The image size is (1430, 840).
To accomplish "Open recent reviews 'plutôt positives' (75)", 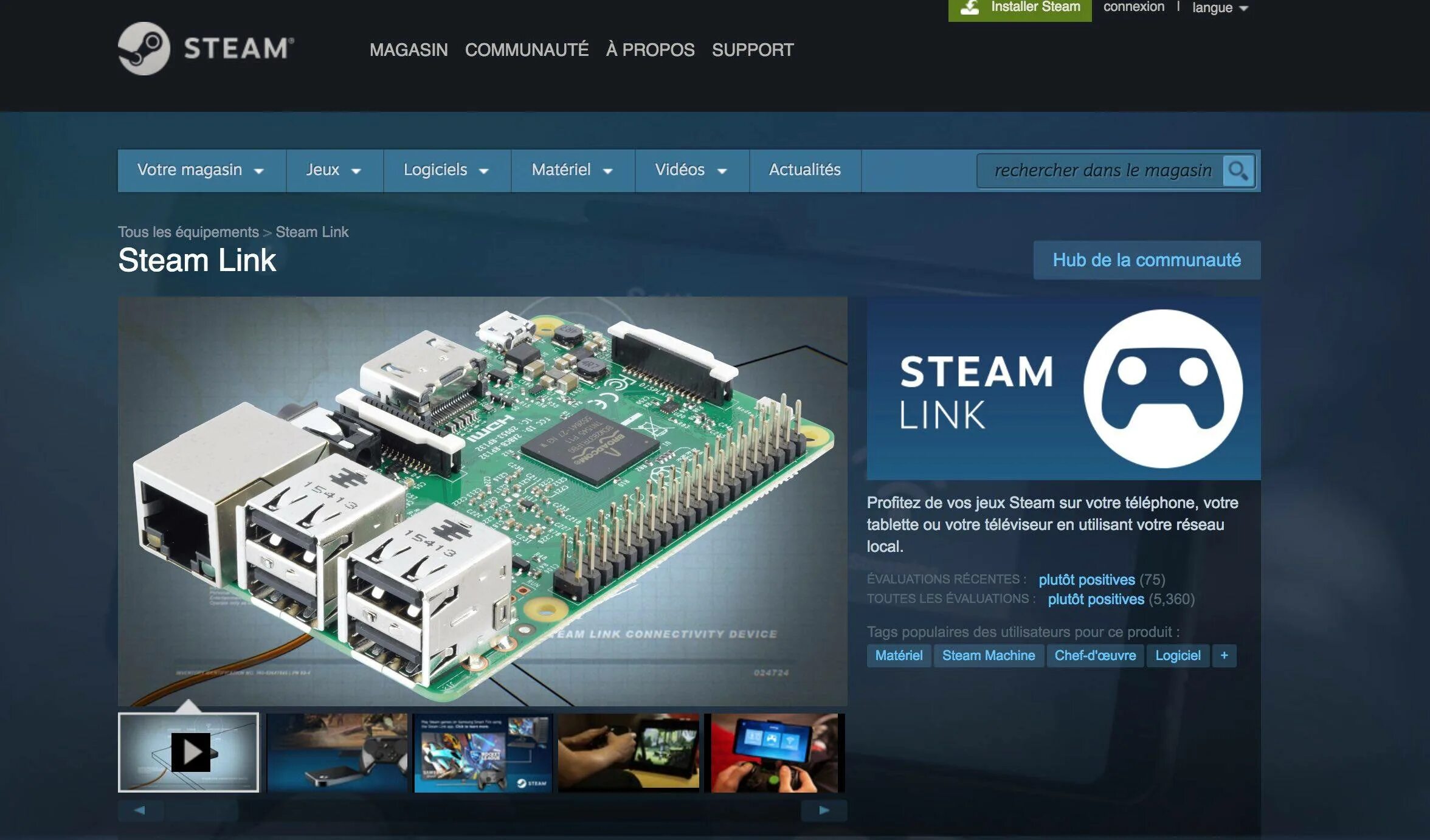I will (1086, 580).
